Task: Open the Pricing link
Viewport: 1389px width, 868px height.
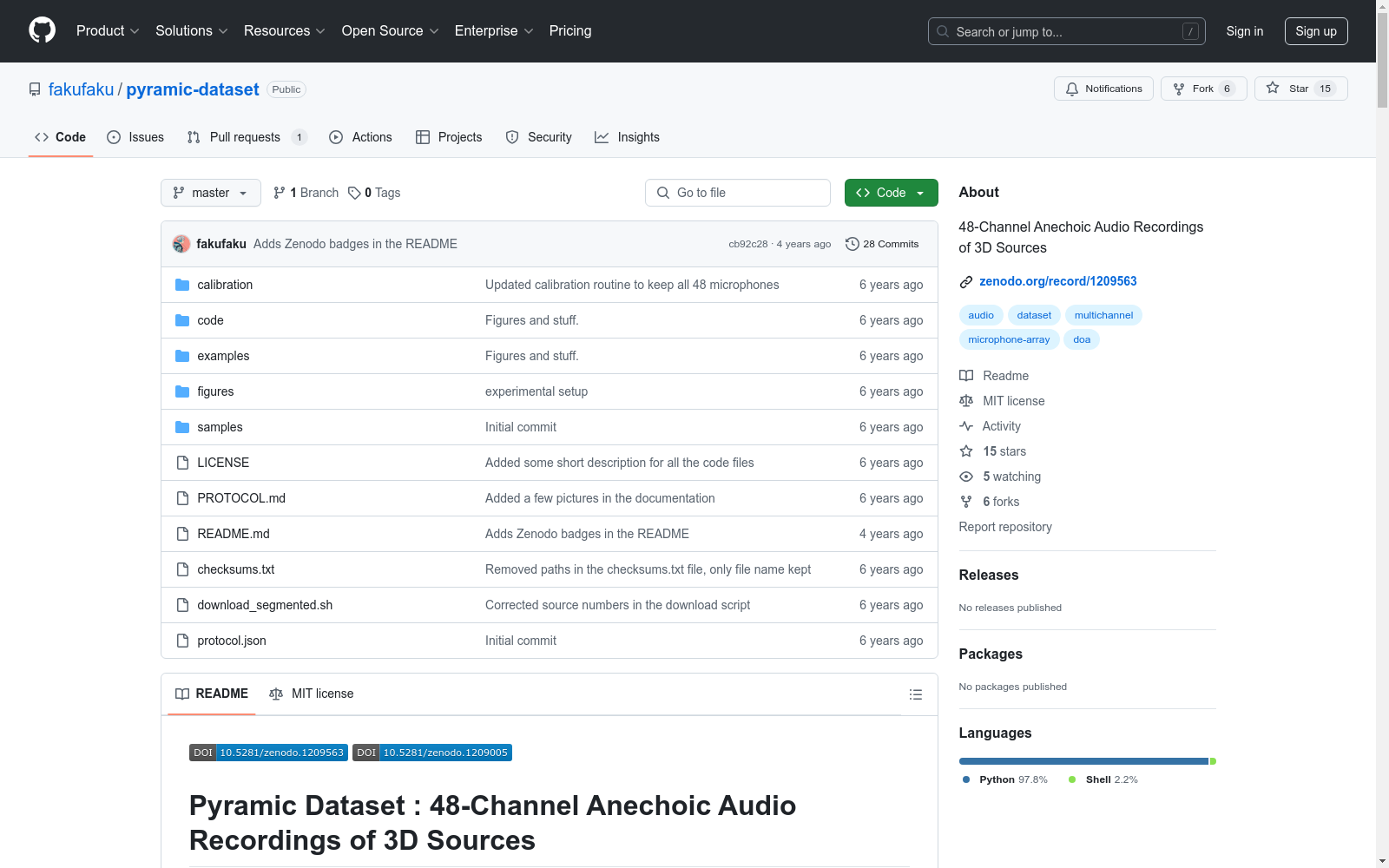Action: (570, 30)
